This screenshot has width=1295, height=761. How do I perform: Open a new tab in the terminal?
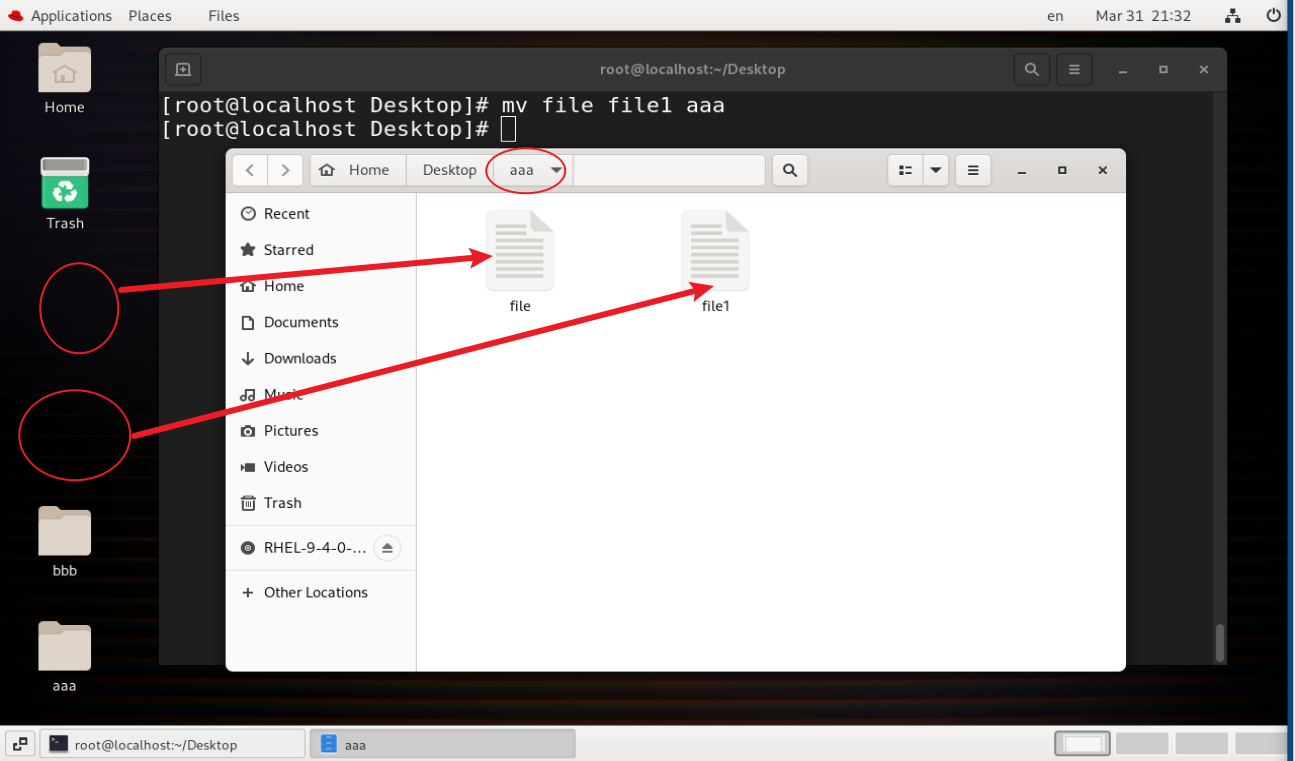[x=183, y=70]
